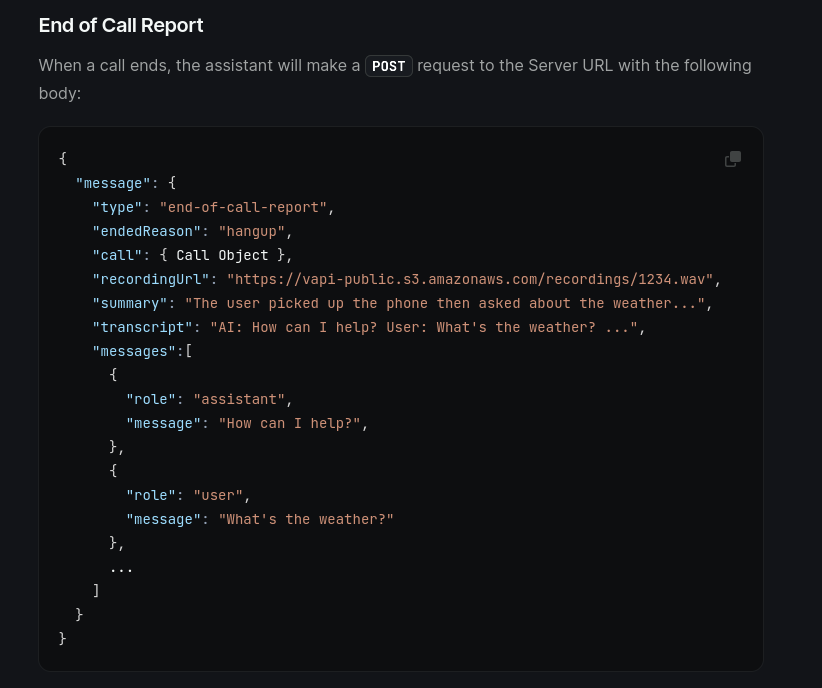Click the recording URL string in code

(x=470, y=279)
